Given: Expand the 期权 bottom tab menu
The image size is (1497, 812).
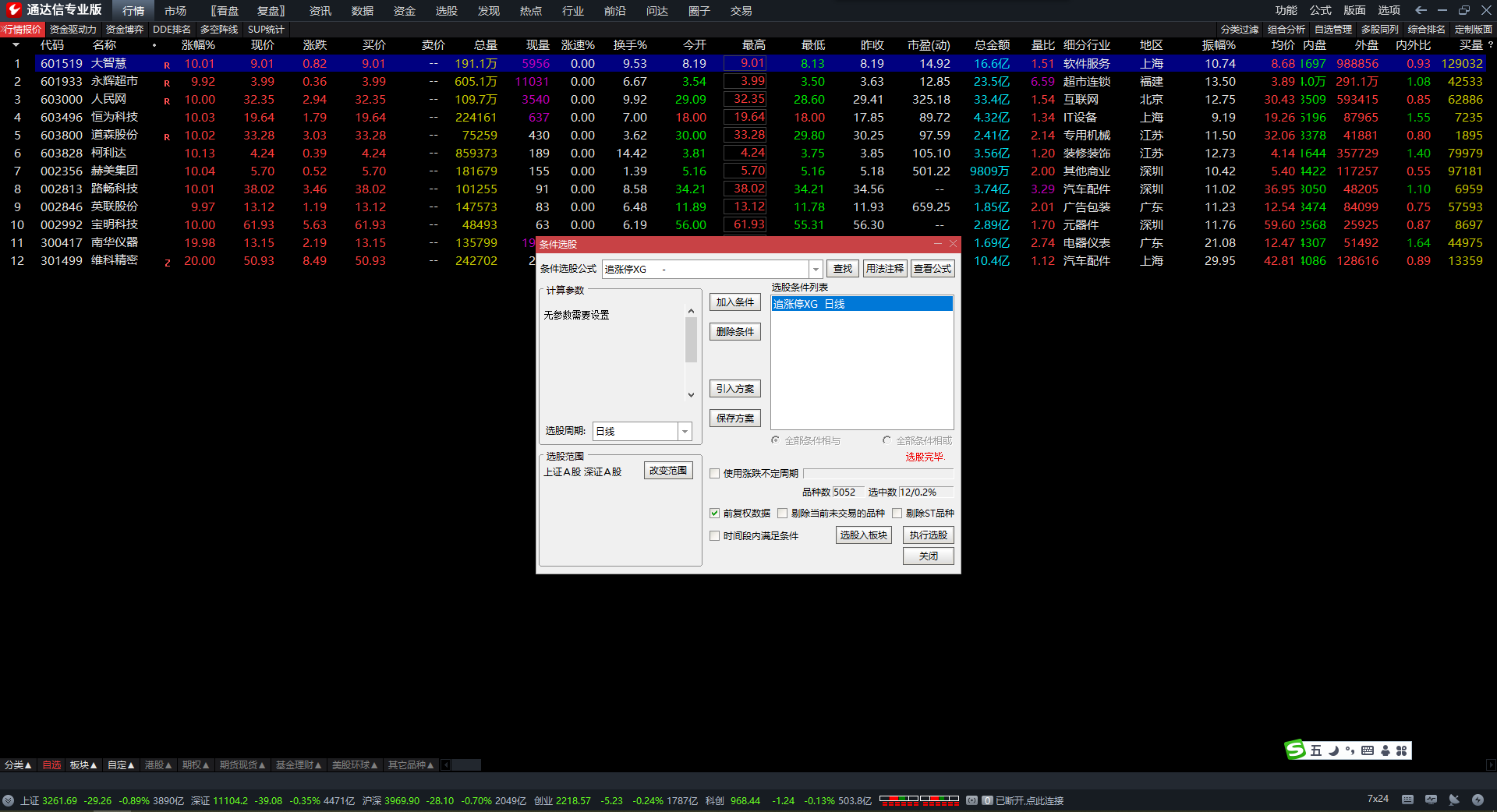Looking at the screenshot, I should pyautogui.click(x=196, y=765).
